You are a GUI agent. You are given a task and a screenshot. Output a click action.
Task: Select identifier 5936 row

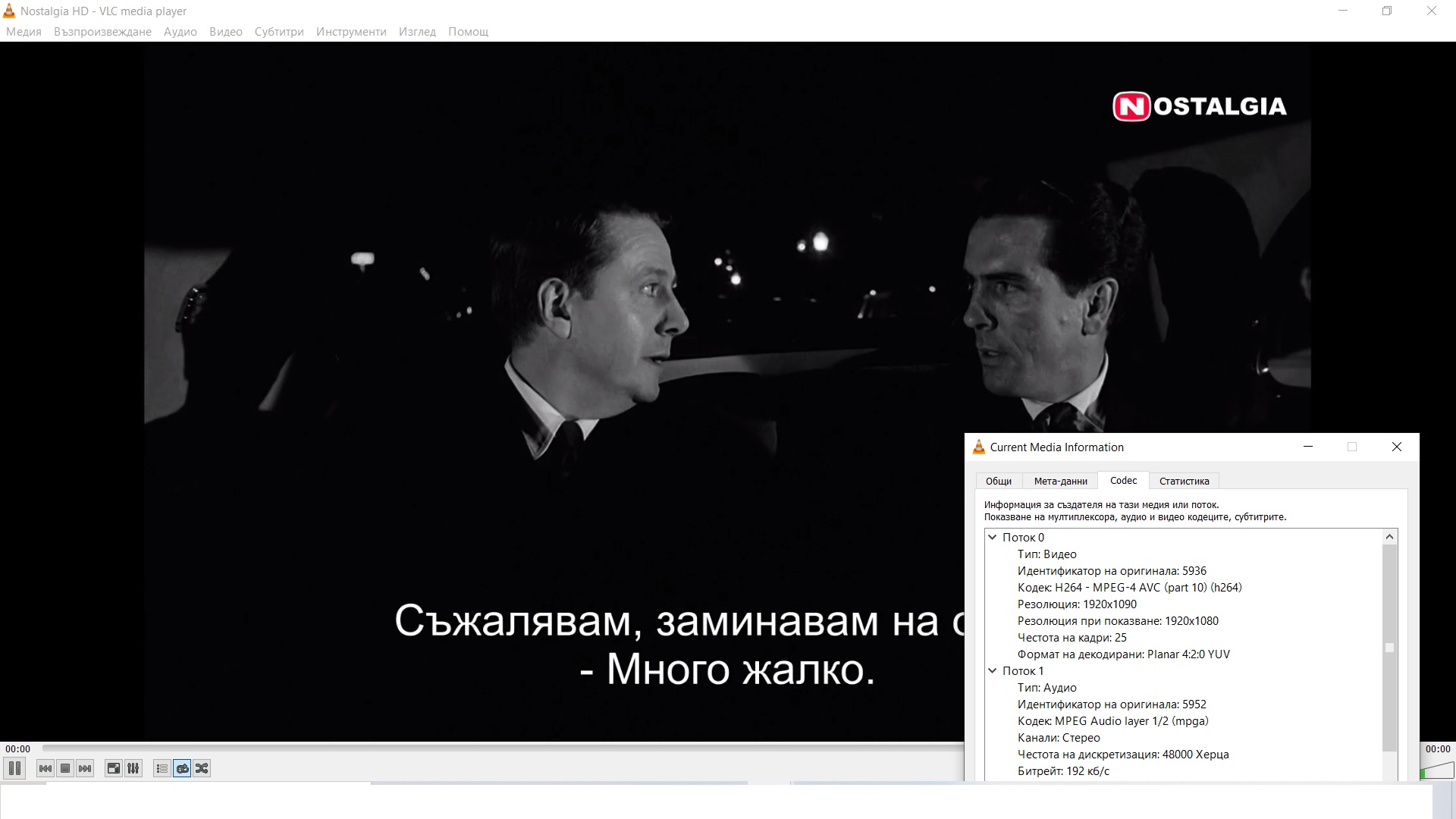1112,571
